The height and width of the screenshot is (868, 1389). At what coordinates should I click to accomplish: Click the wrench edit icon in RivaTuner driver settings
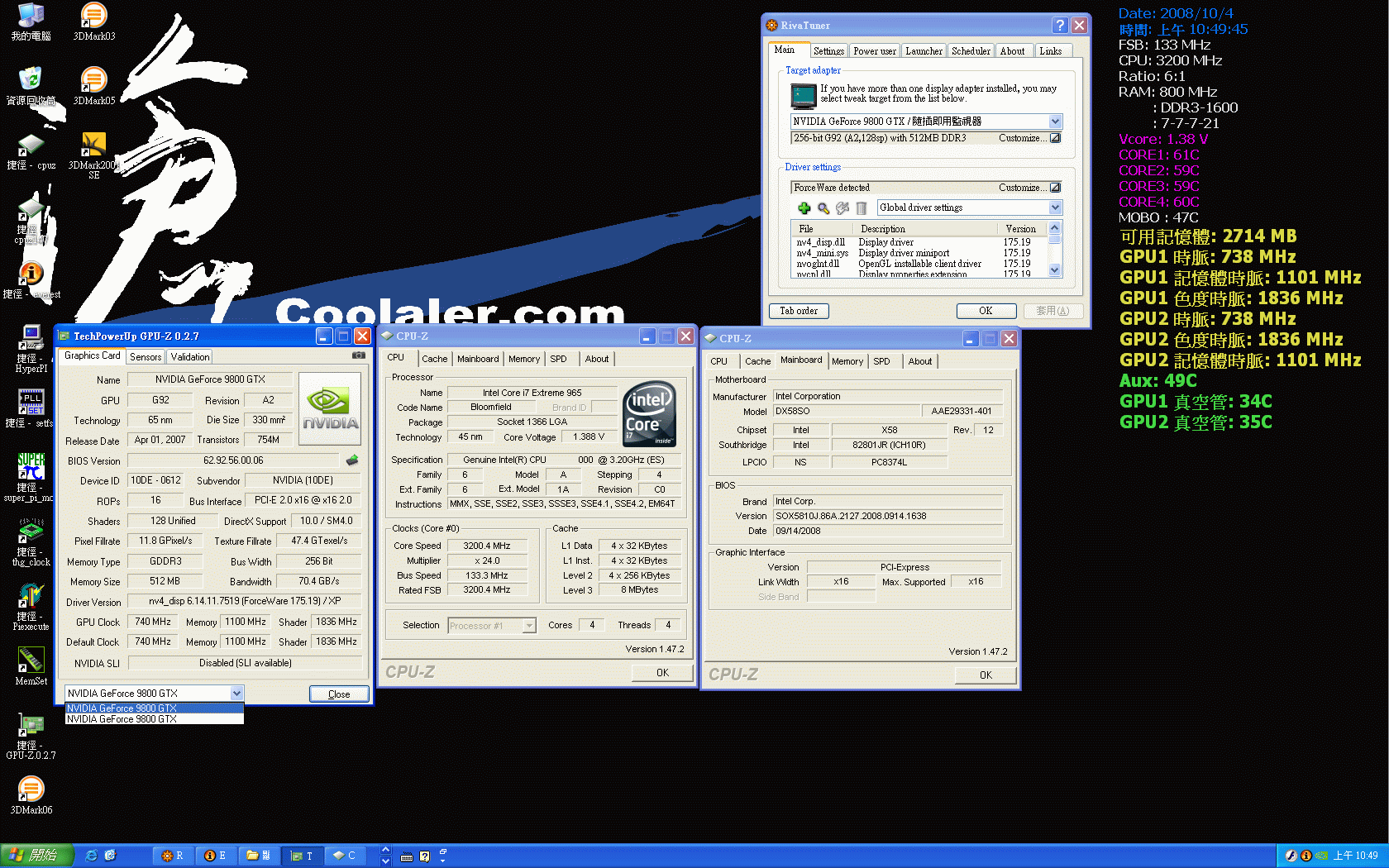pos(842,208)
